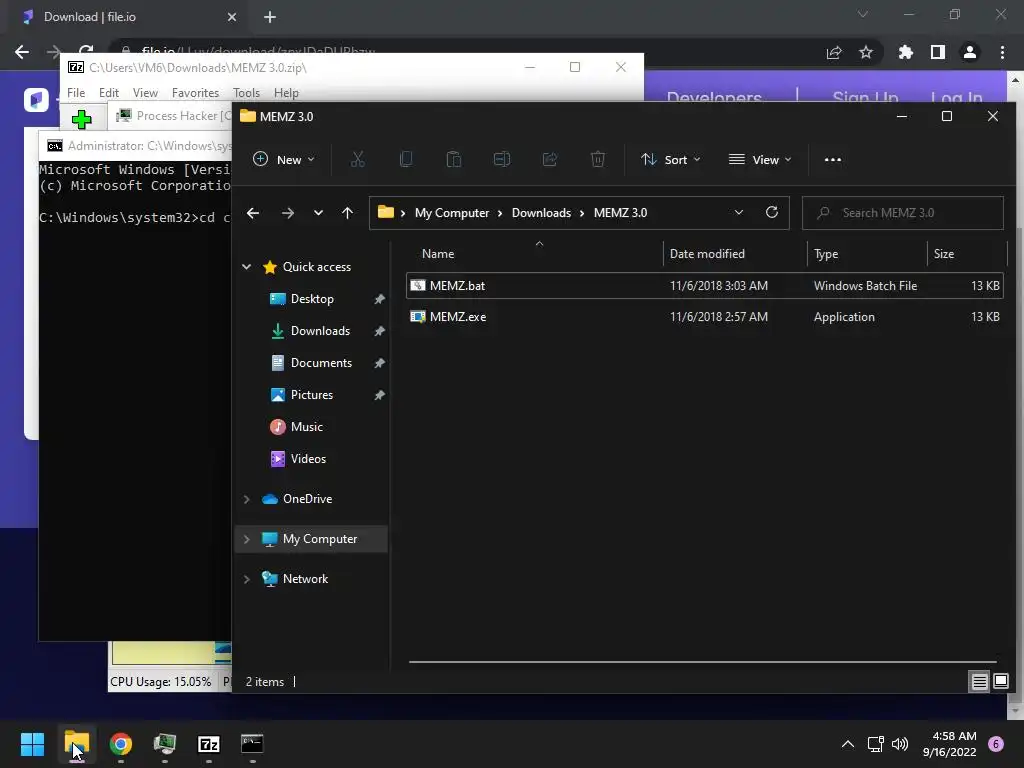
Task: Click the green plus Add icon in 7-Zip
Action: (x=82, y=119)
